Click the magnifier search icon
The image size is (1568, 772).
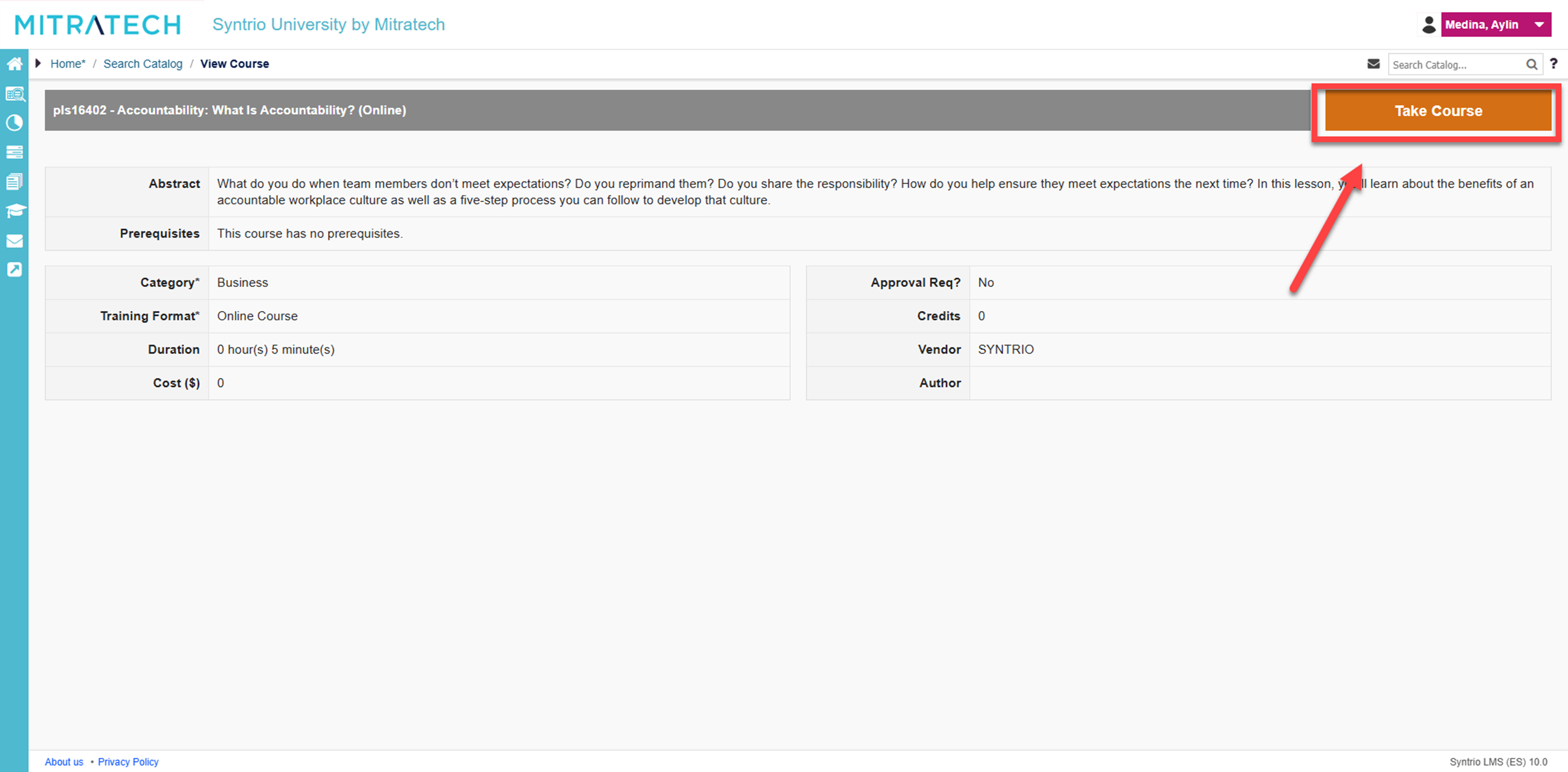pos(1531,64)
